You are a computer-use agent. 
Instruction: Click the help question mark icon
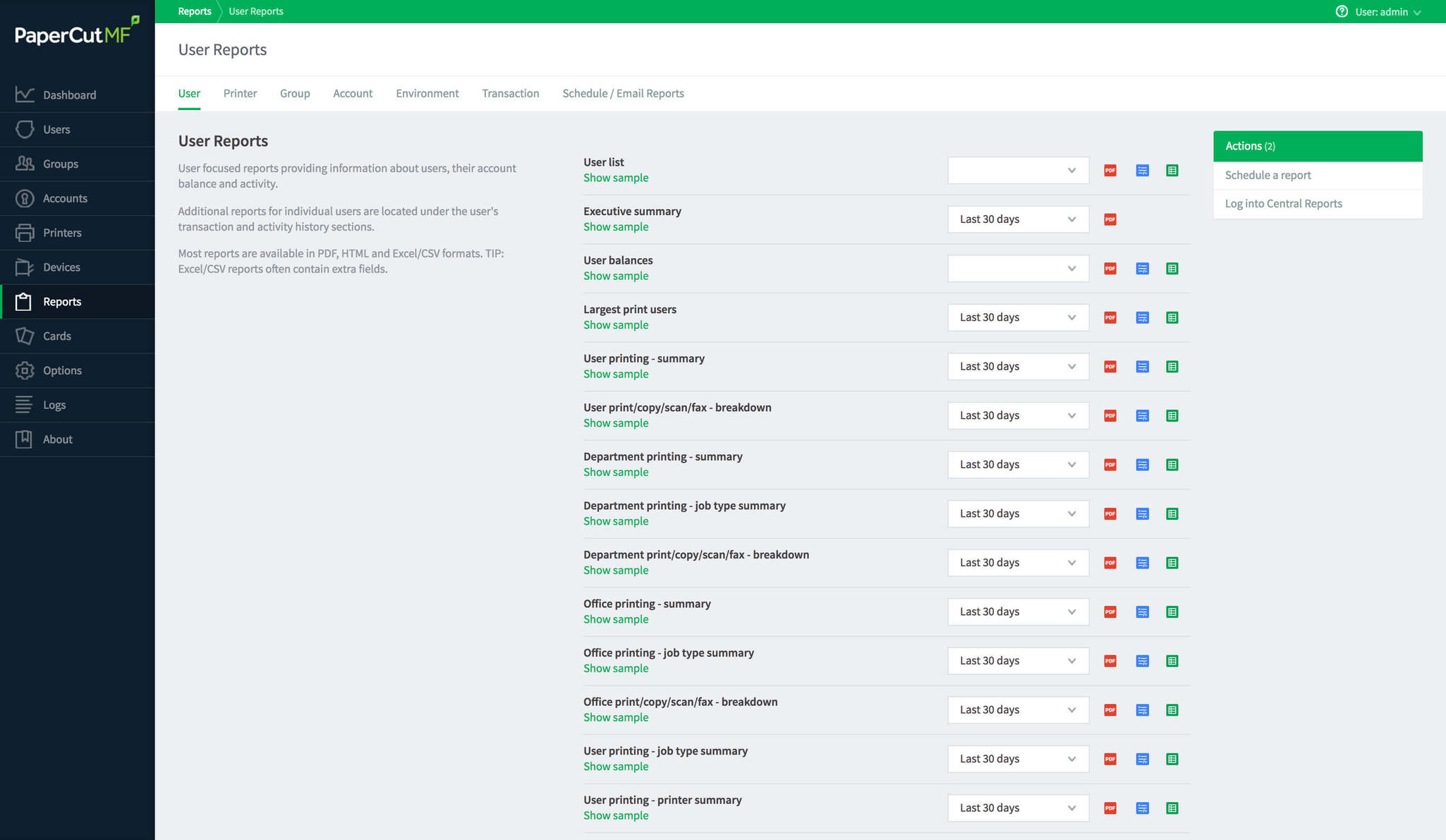[x=1342, y=12]
